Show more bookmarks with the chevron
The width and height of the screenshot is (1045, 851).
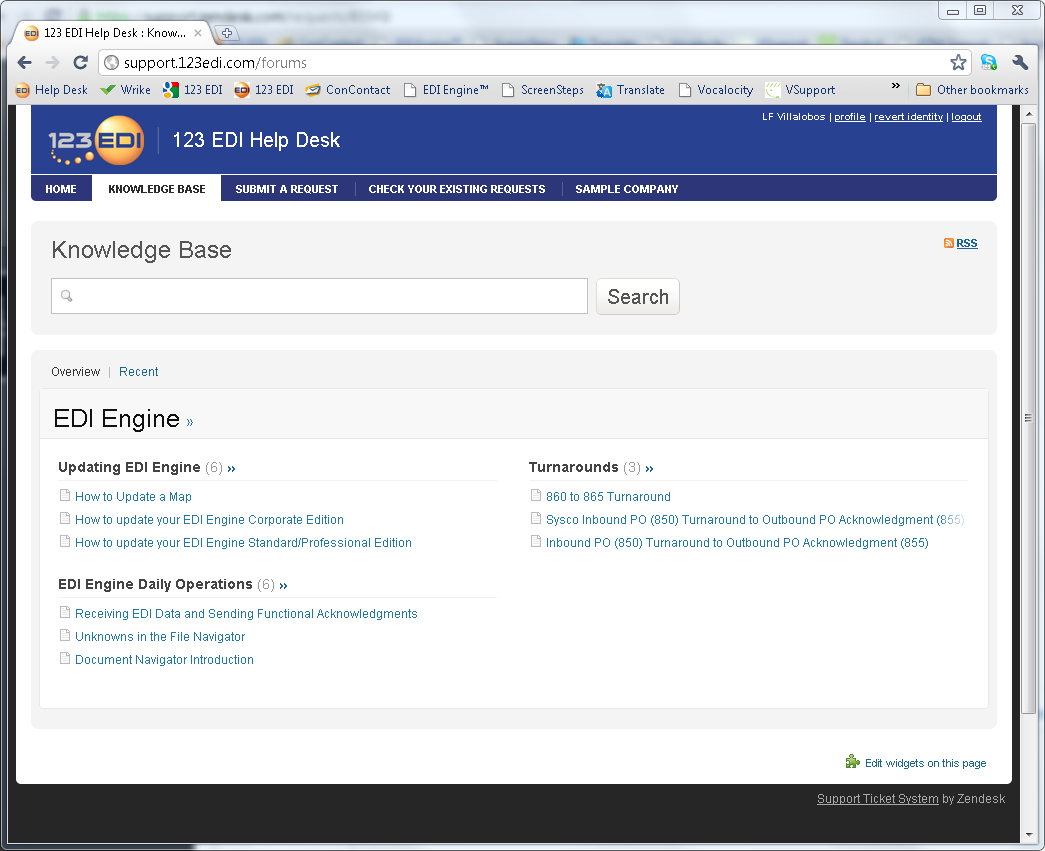pyautogui.click(x=896, y=86)
